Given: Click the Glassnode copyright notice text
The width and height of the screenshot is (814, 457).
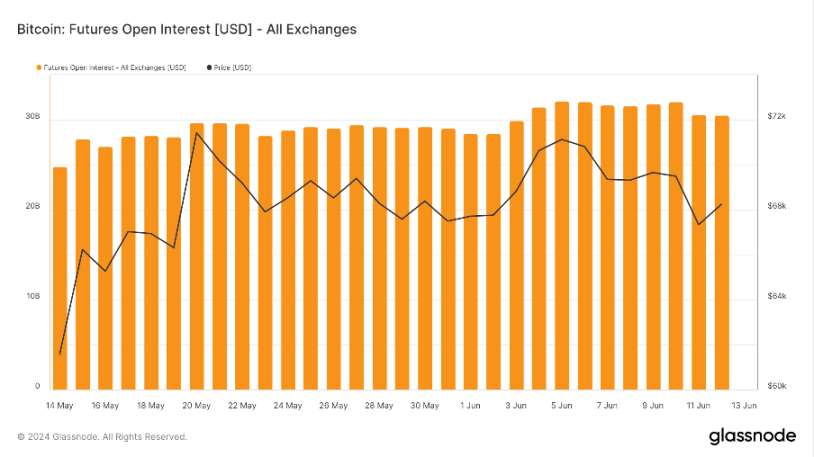Looking at the screenshot, I should click(x=102, y=437).
